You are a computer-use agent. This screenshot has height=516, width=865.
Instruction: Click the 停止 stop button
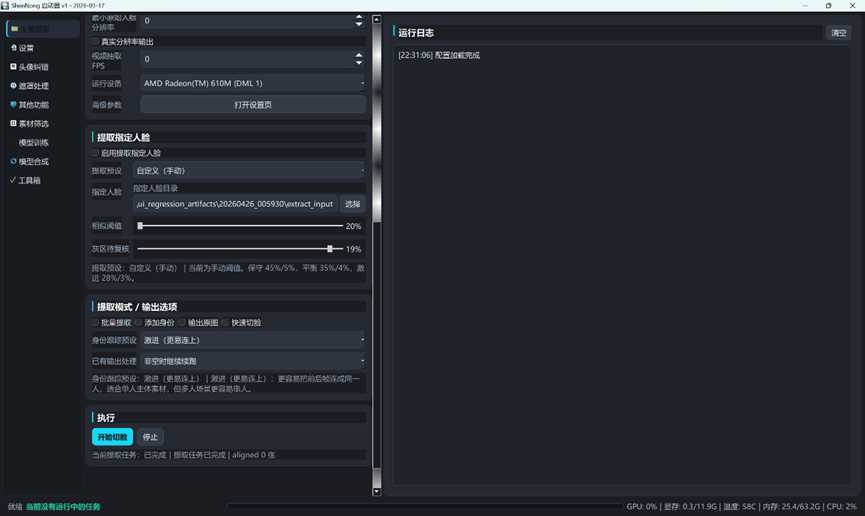[x=150, y=437]
